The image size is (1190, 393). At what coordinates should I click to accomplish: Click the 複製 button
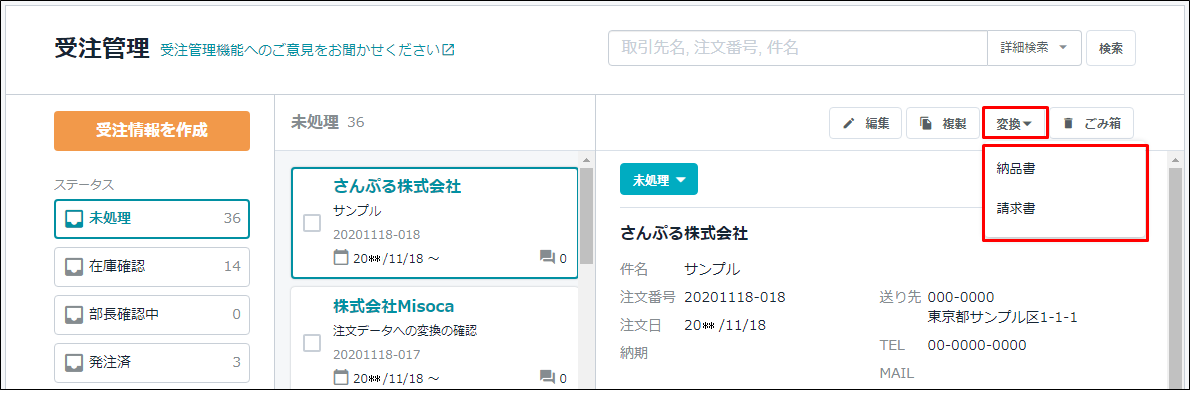[x=943, y=124]
